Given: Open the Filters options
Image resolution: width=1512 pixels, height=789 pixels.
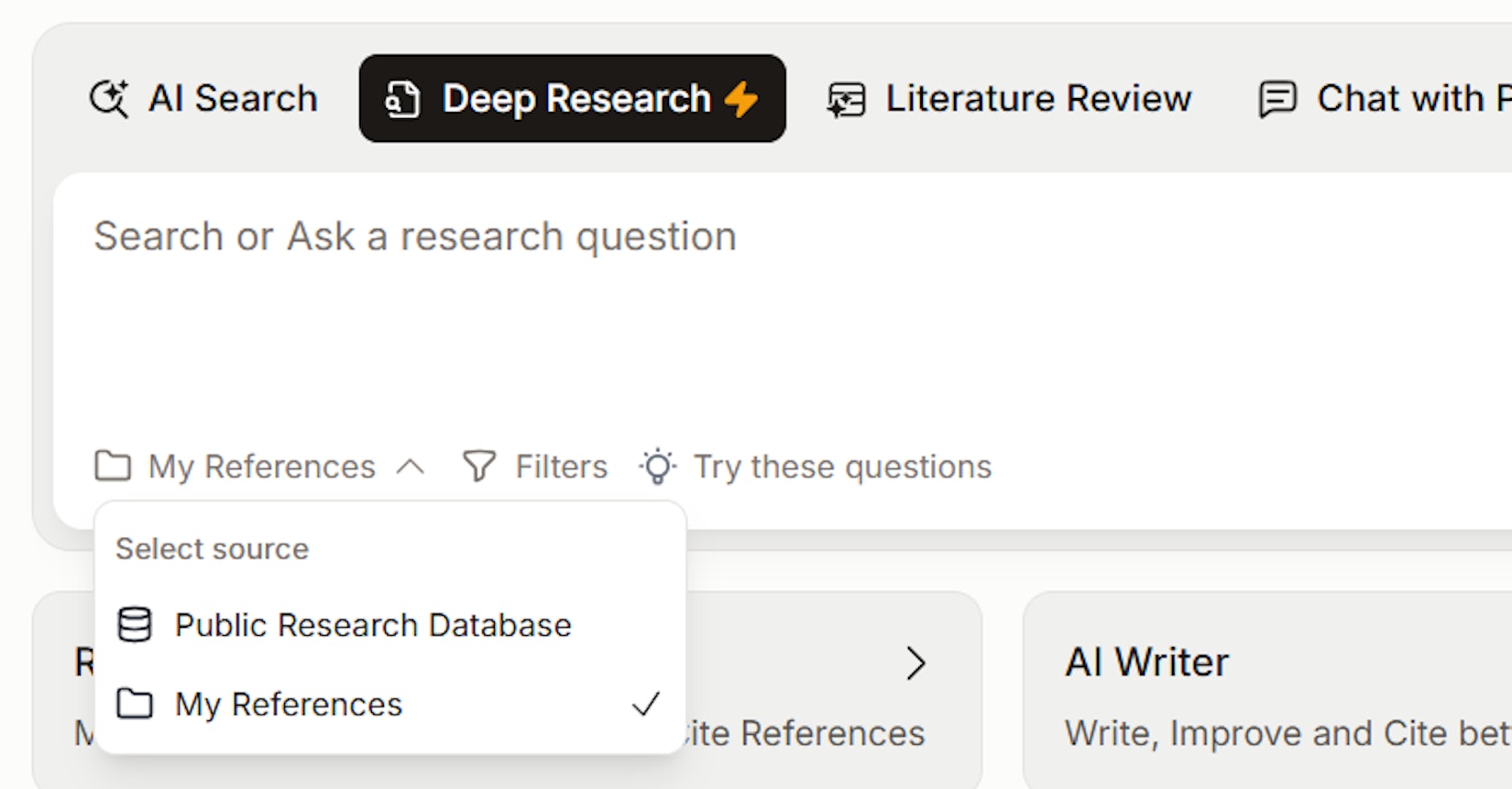Looking at the screenshot, I should click(561, 466).
